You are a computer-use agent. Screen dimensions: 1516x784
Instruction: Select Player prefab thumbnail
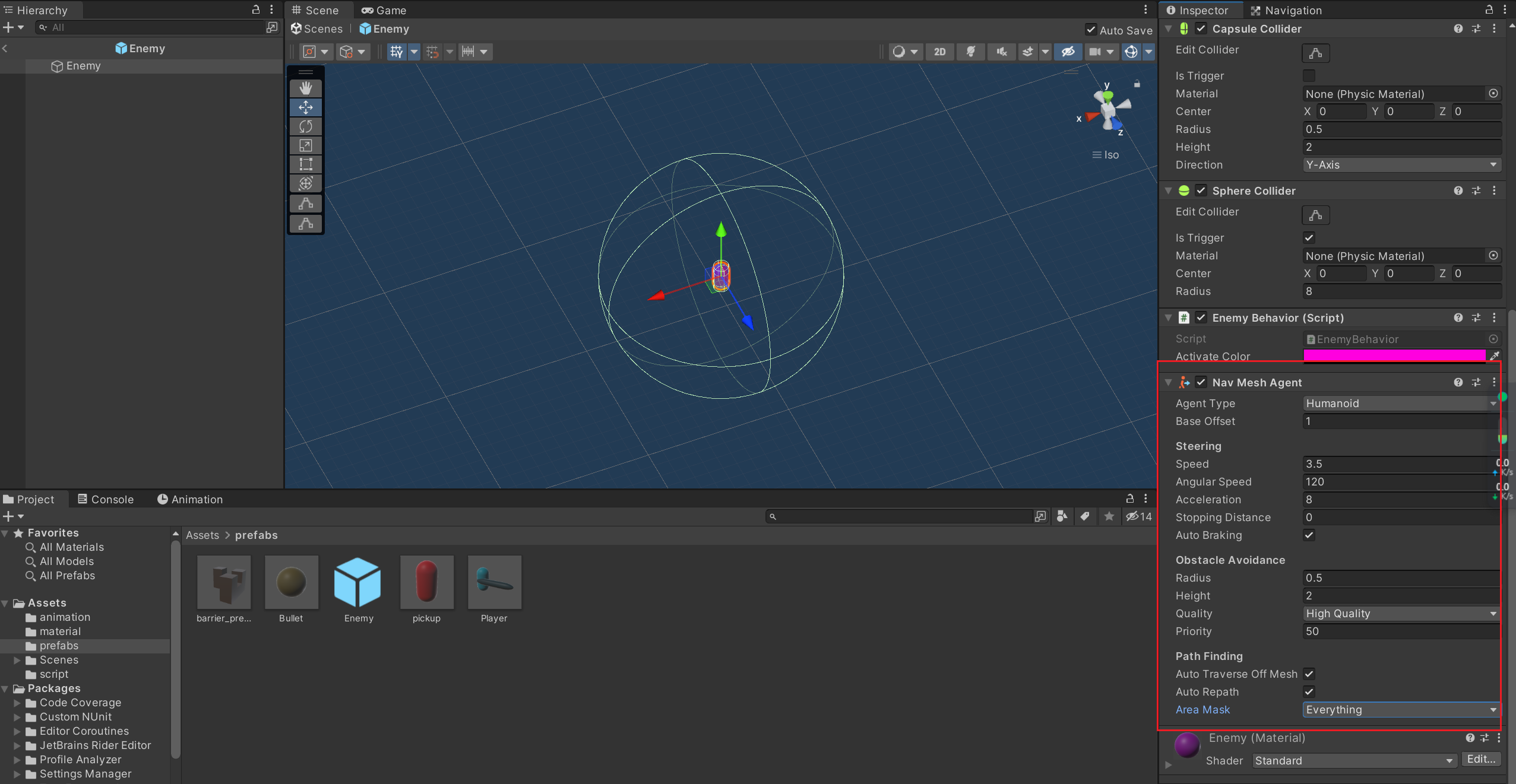pos(494,582)
